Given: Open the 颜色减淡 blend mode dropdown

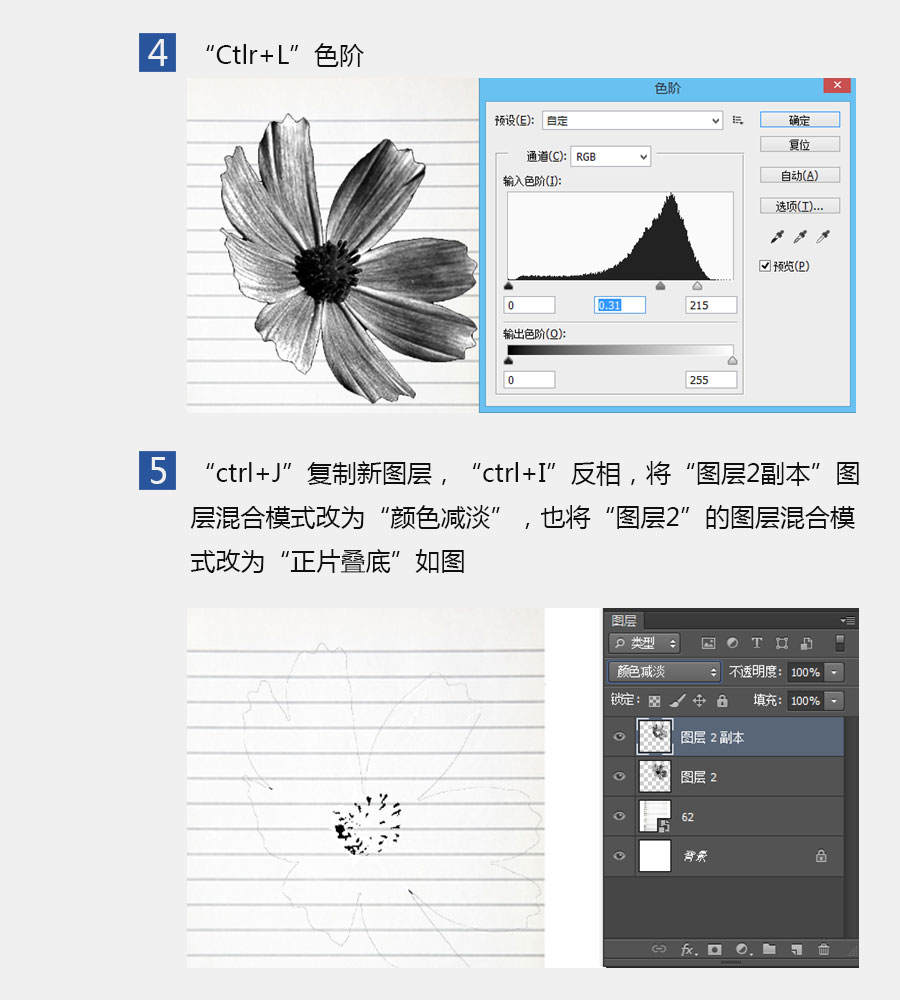Looking at the screenshot, I should [x=664, y=672].
